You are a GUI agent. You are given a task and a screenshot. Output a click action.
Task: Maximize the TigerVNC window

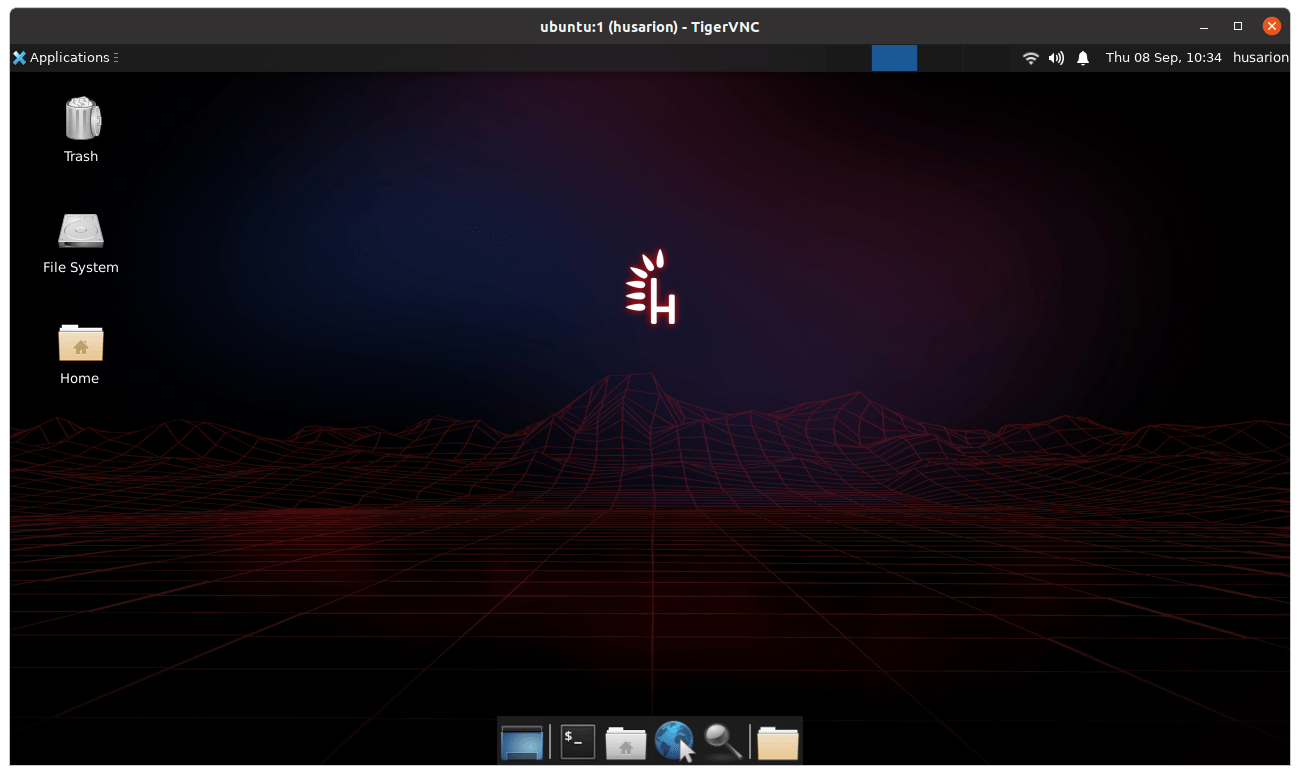coord(1238,26)
